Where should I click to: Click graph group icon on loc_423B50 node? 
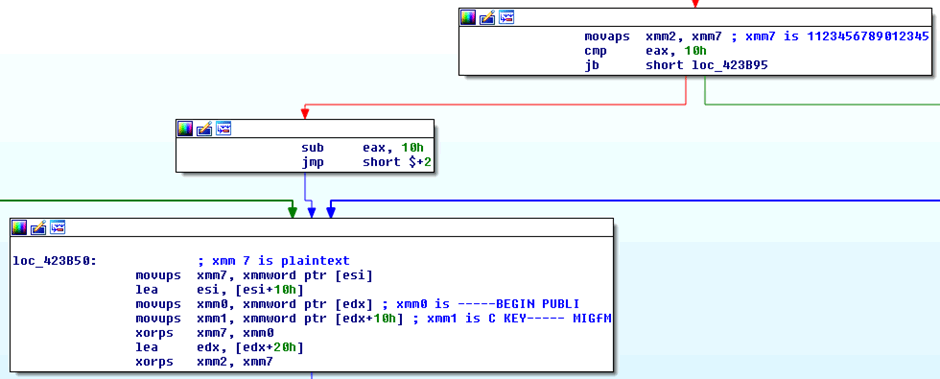tap(58, 227)
